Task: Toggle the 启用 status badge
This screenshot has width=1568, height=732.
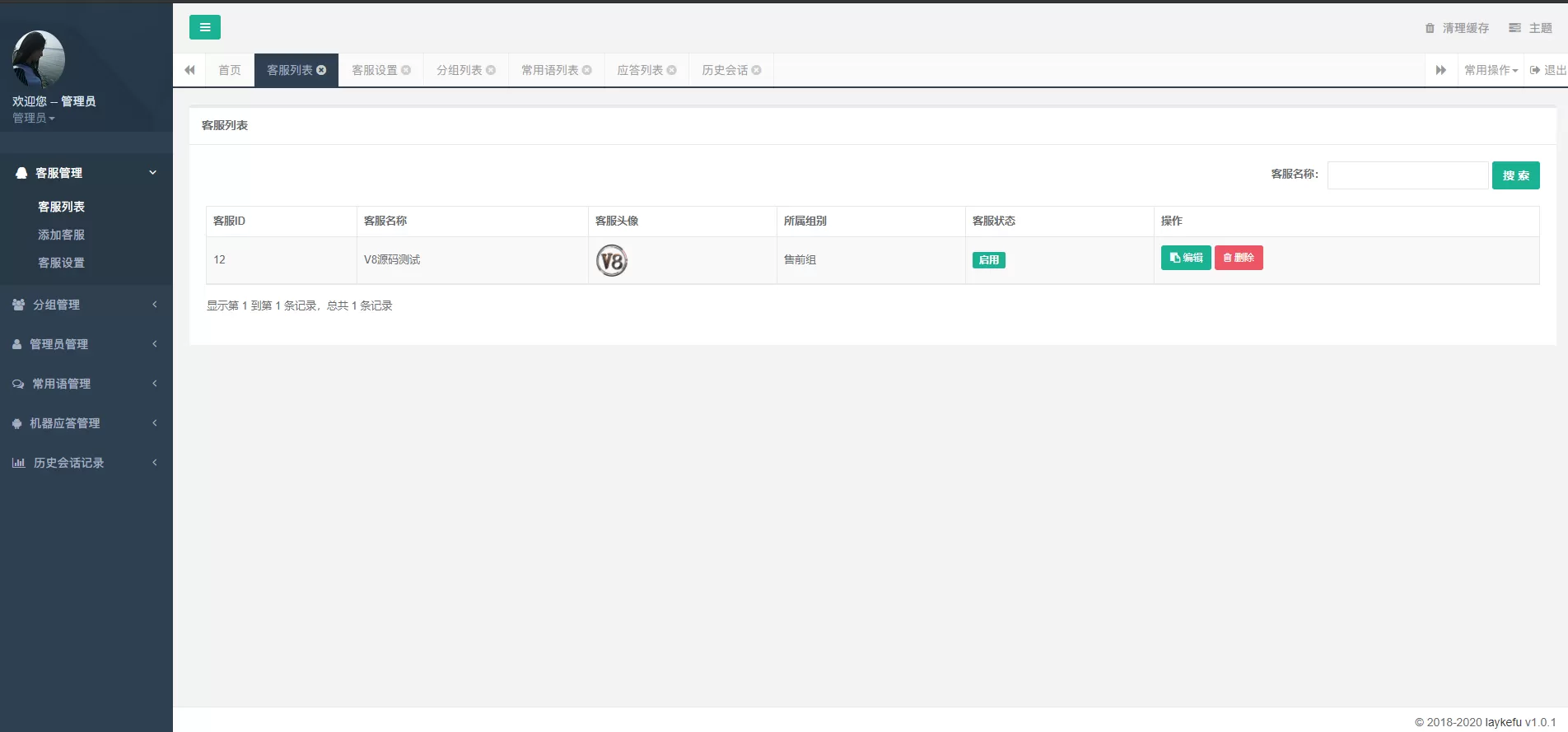Action: pos(988,260)
